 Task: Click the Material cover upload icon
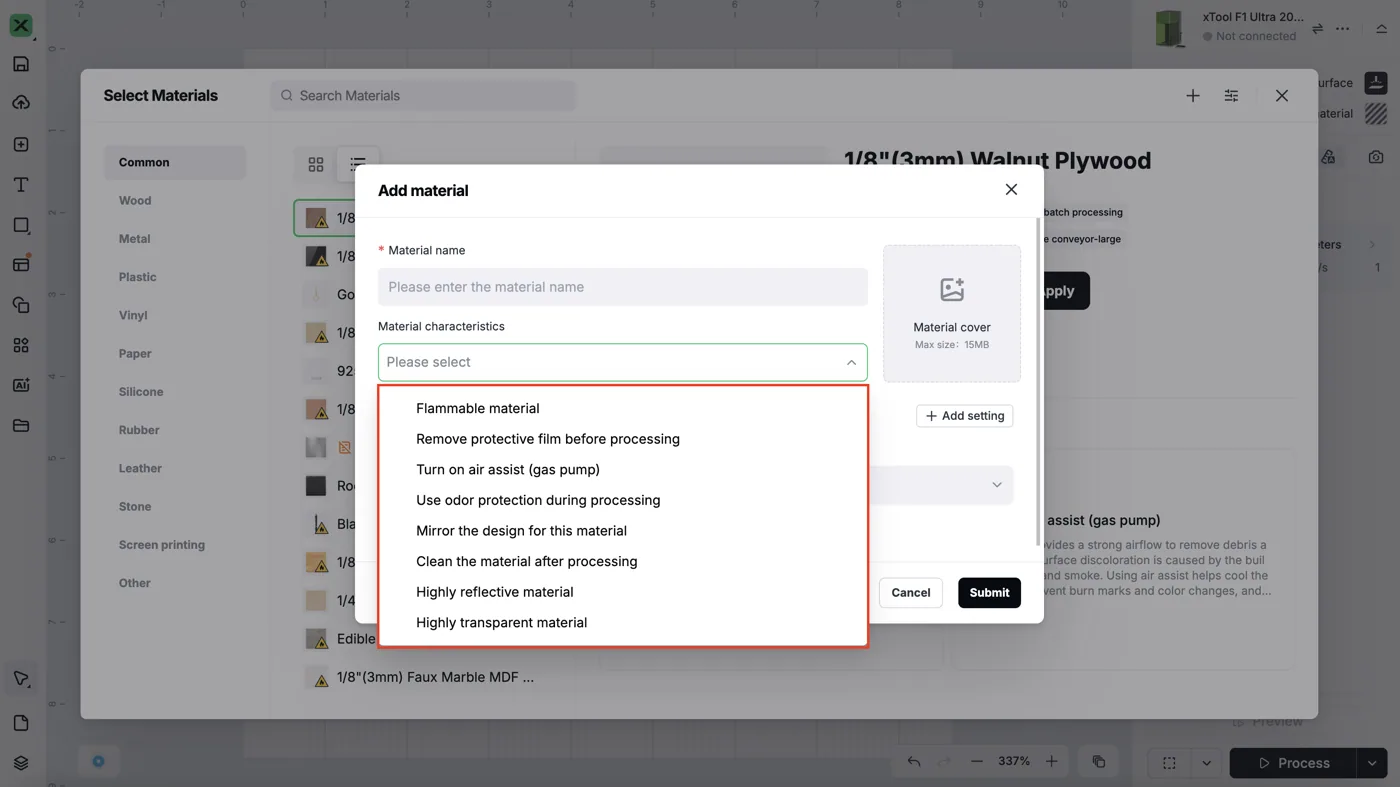952,290
